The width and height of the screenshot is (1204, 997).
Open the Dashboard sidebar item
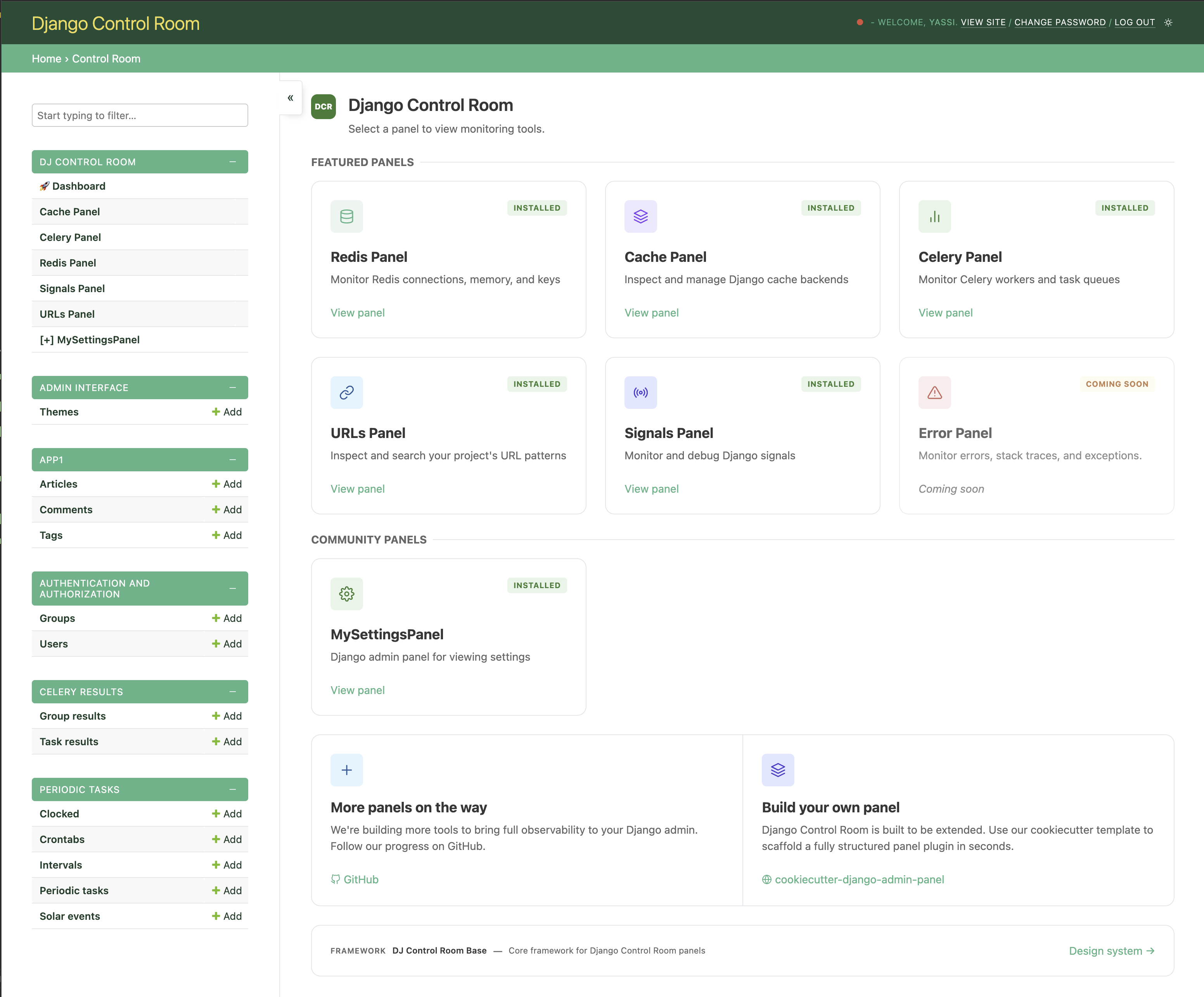pyautogui.click(x=73, y=186)
